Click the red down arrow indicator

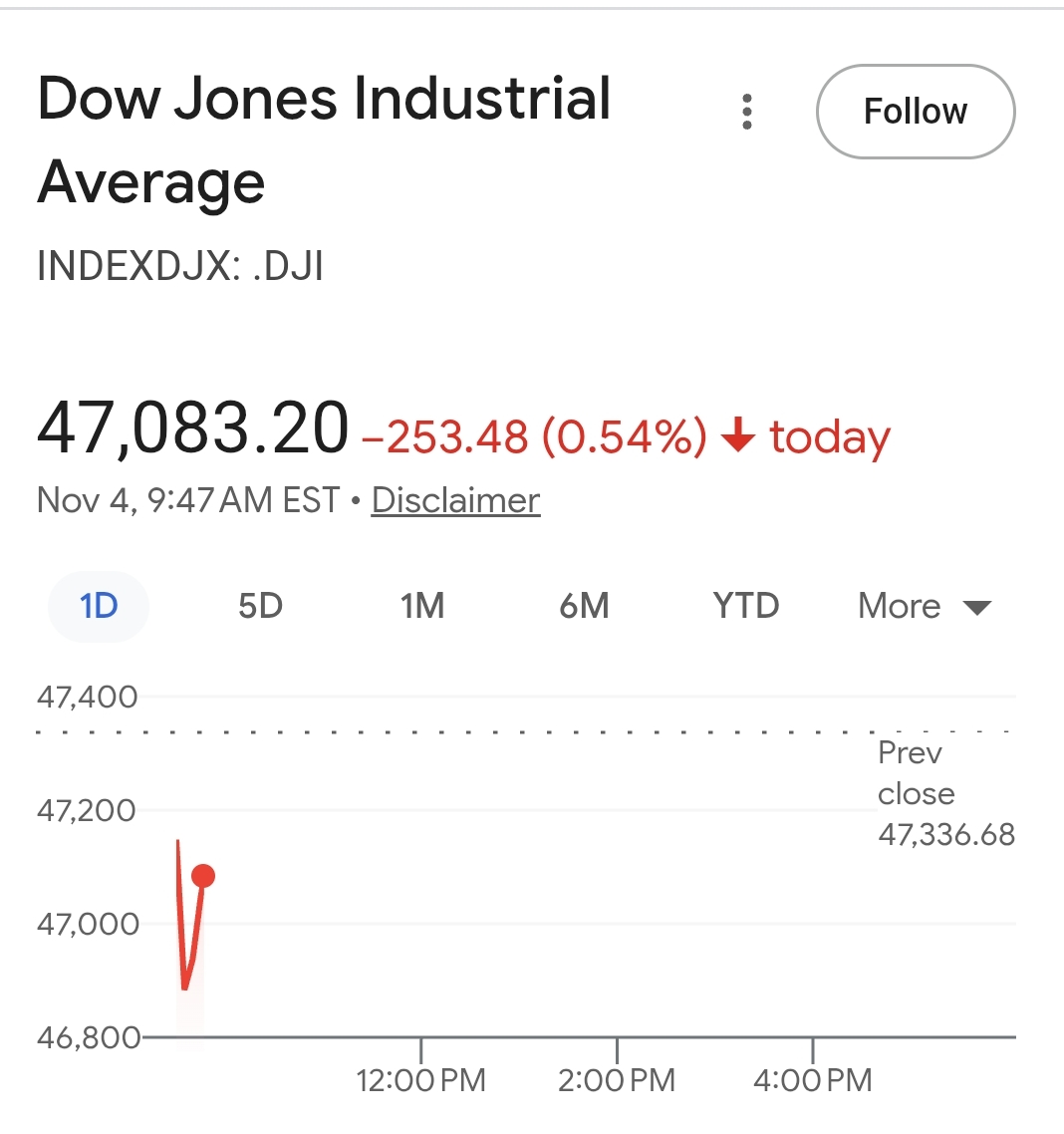click(x=737, y=436)
